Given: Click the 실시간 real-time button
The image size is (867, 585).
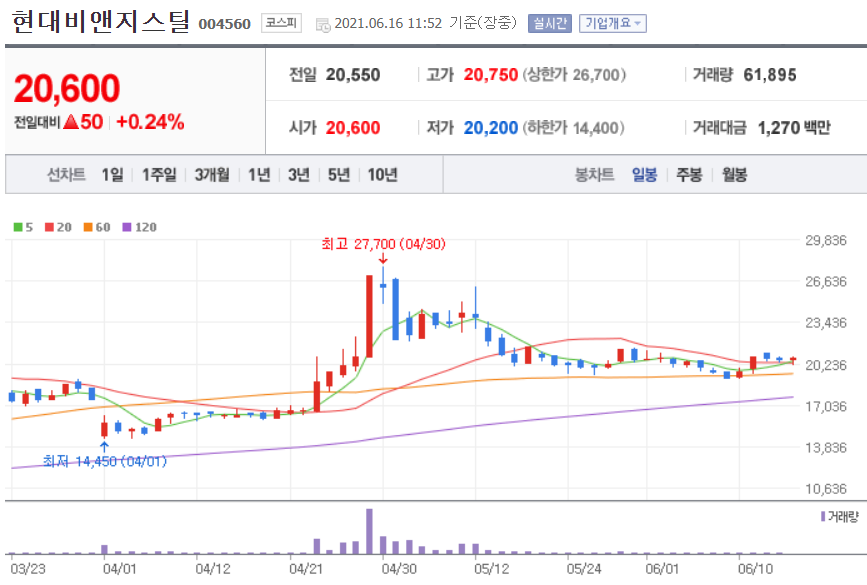Looking at the screenshot, I should pos(550,23).
